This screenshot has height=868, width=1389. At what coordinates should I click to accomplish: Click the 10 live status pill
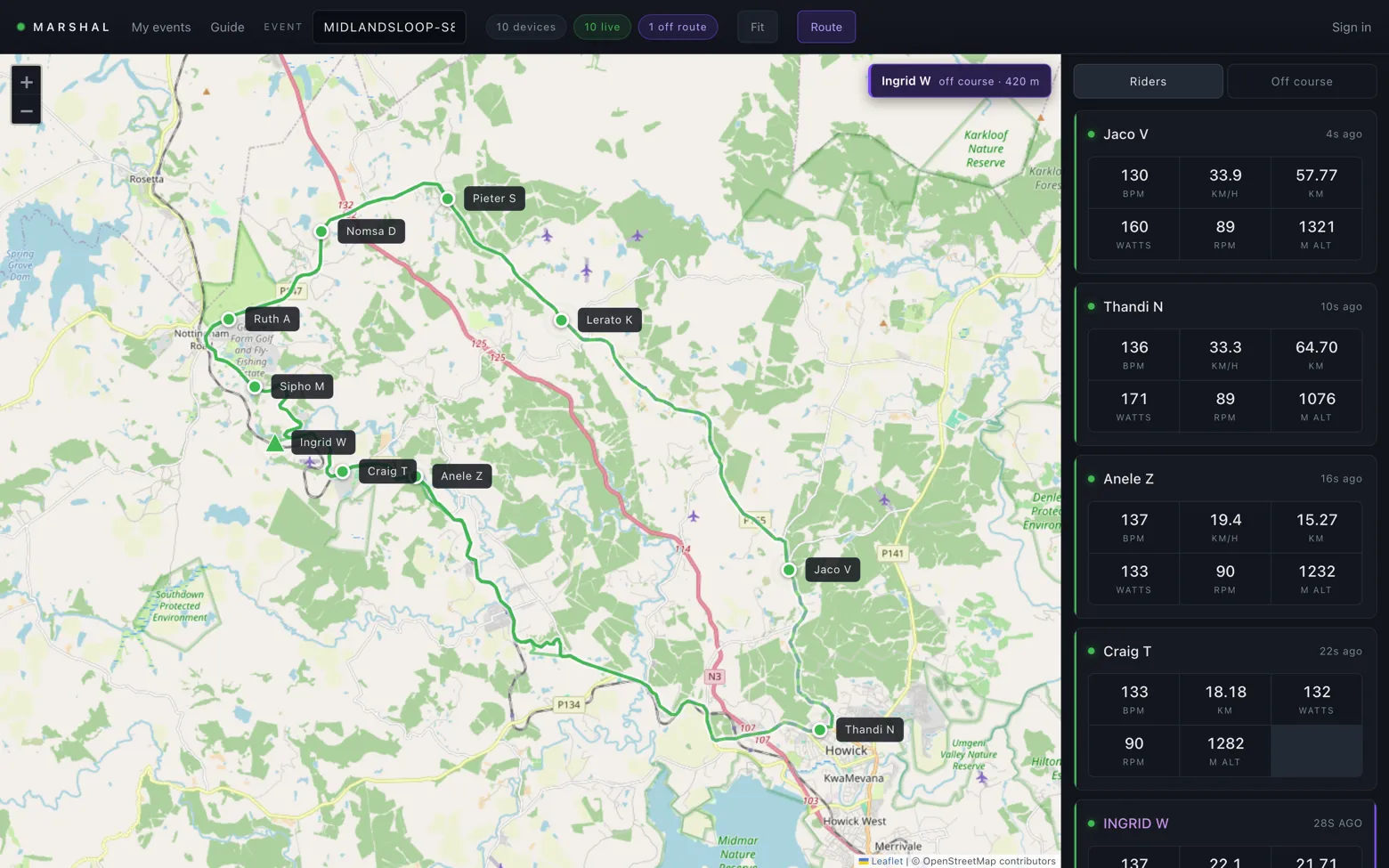pos(602,27)
